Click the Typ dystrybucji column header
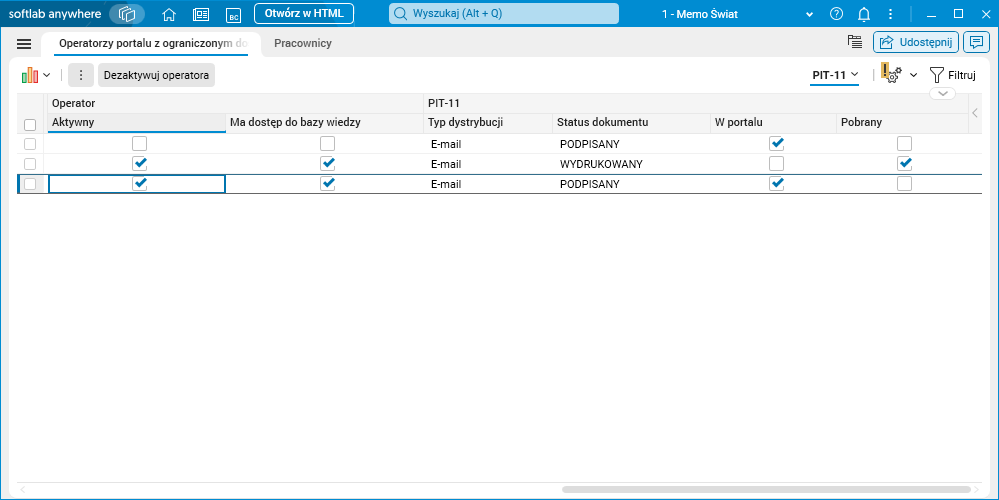This screenshot has height=500, width=999. pos(488,122)
